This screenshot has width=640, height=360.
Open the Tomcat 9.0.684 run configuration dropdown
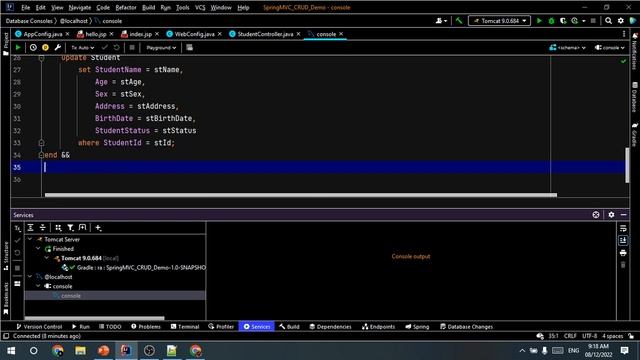(x=500, y=21)
